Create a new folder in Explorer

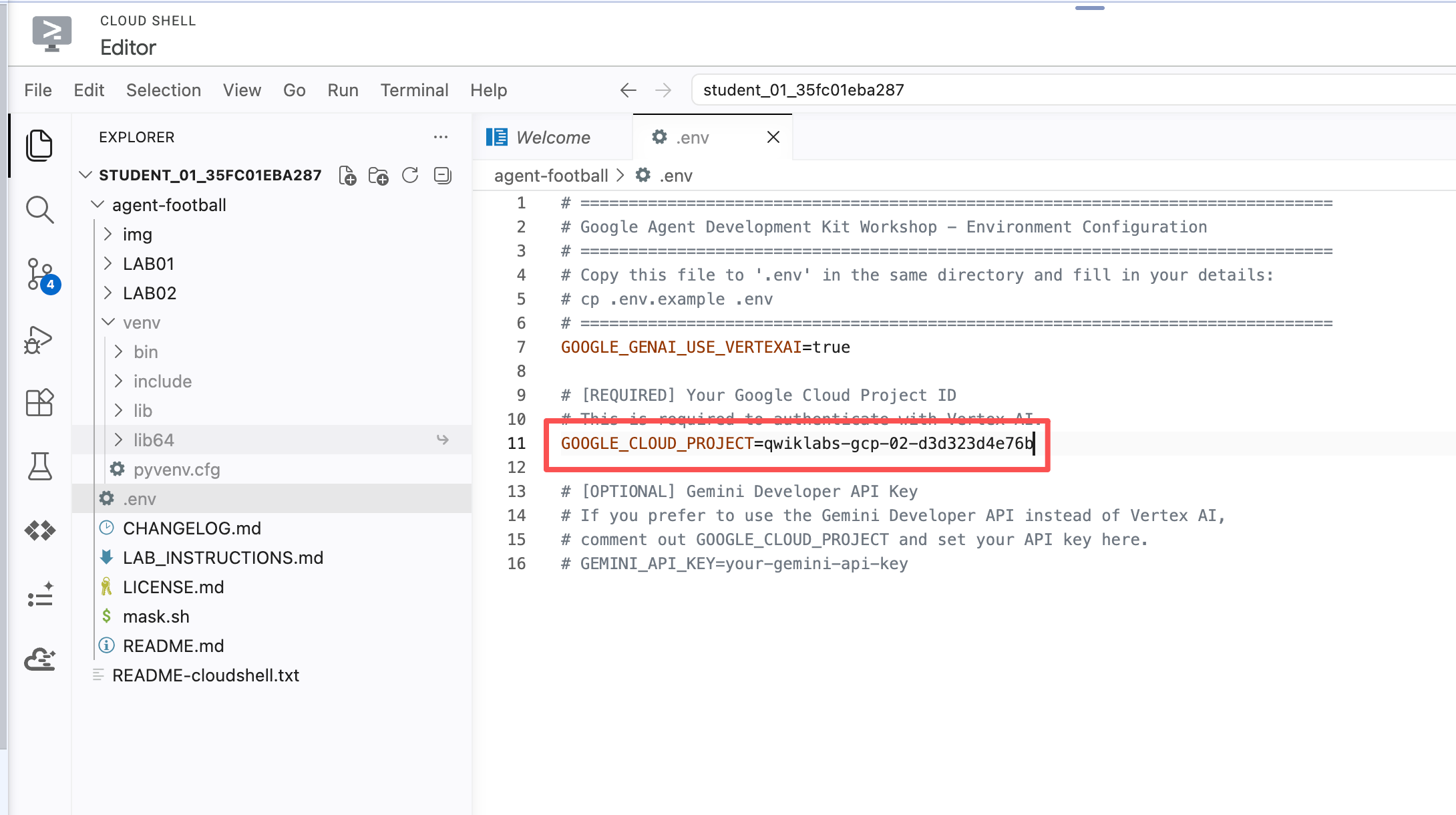tap(379, 176)
